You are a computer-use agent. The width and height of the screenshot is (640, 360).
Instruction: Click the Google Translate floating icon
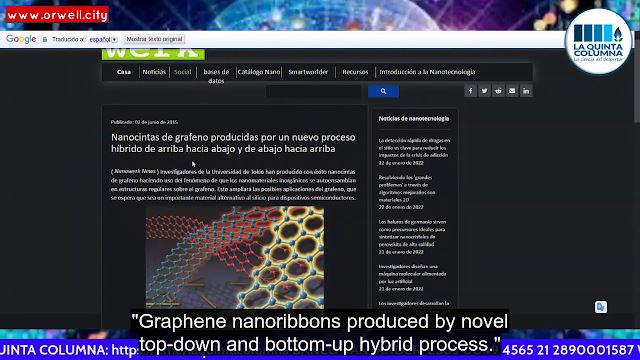(x=601, y=307)
